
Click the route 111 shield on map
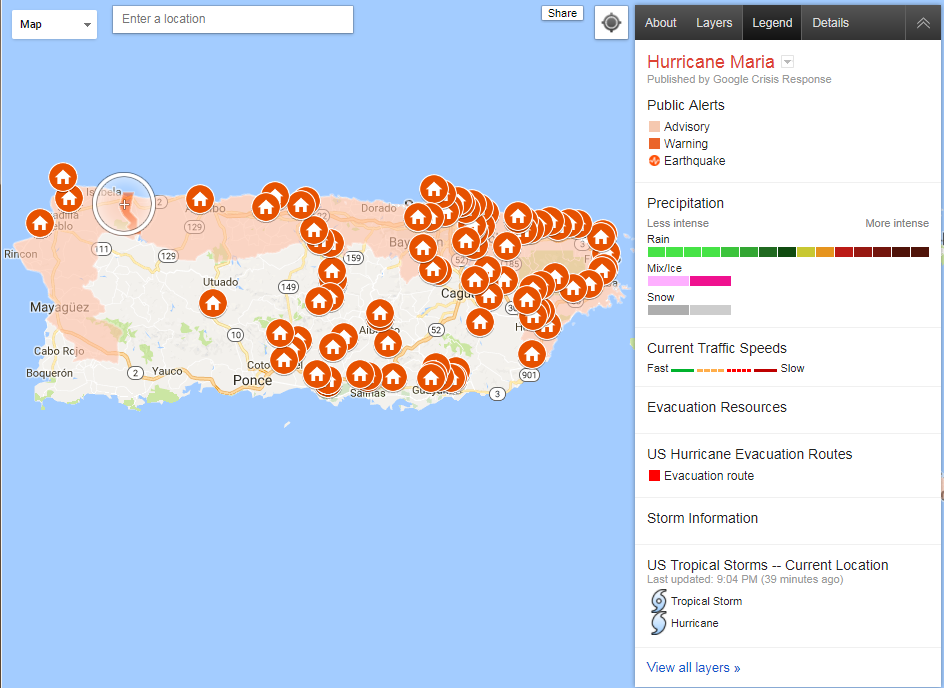pyautogui.click(x=101, y=249)
